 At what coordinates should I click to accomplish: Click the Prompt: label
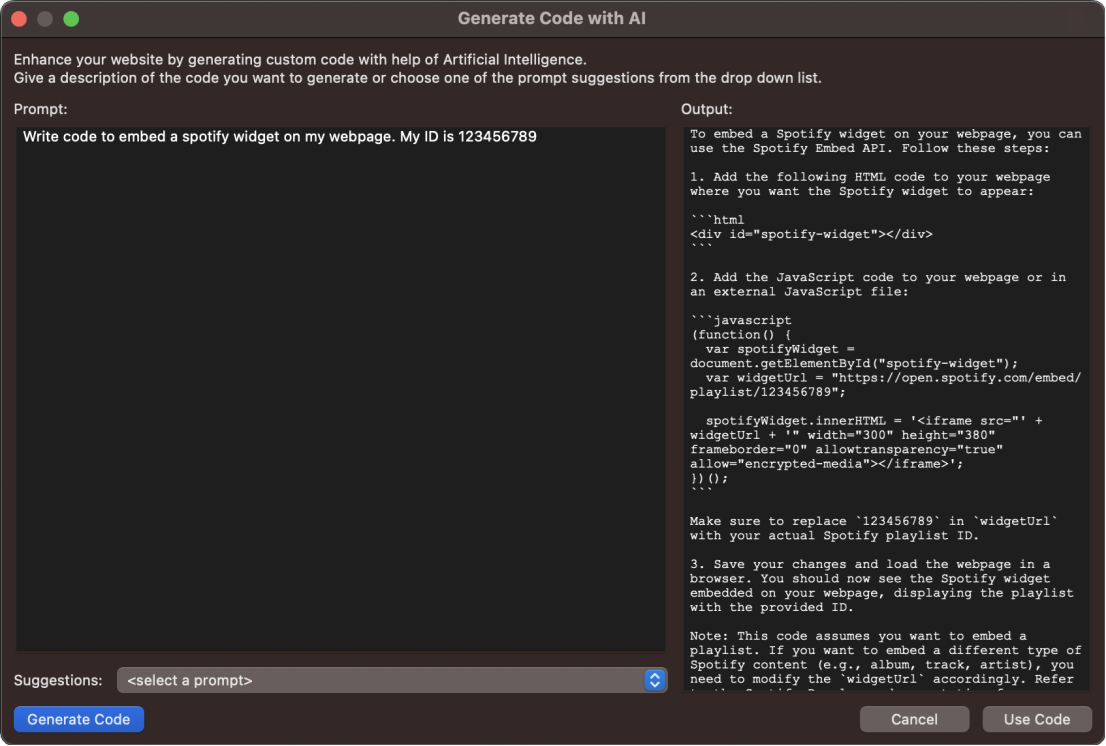coord(41,109)
